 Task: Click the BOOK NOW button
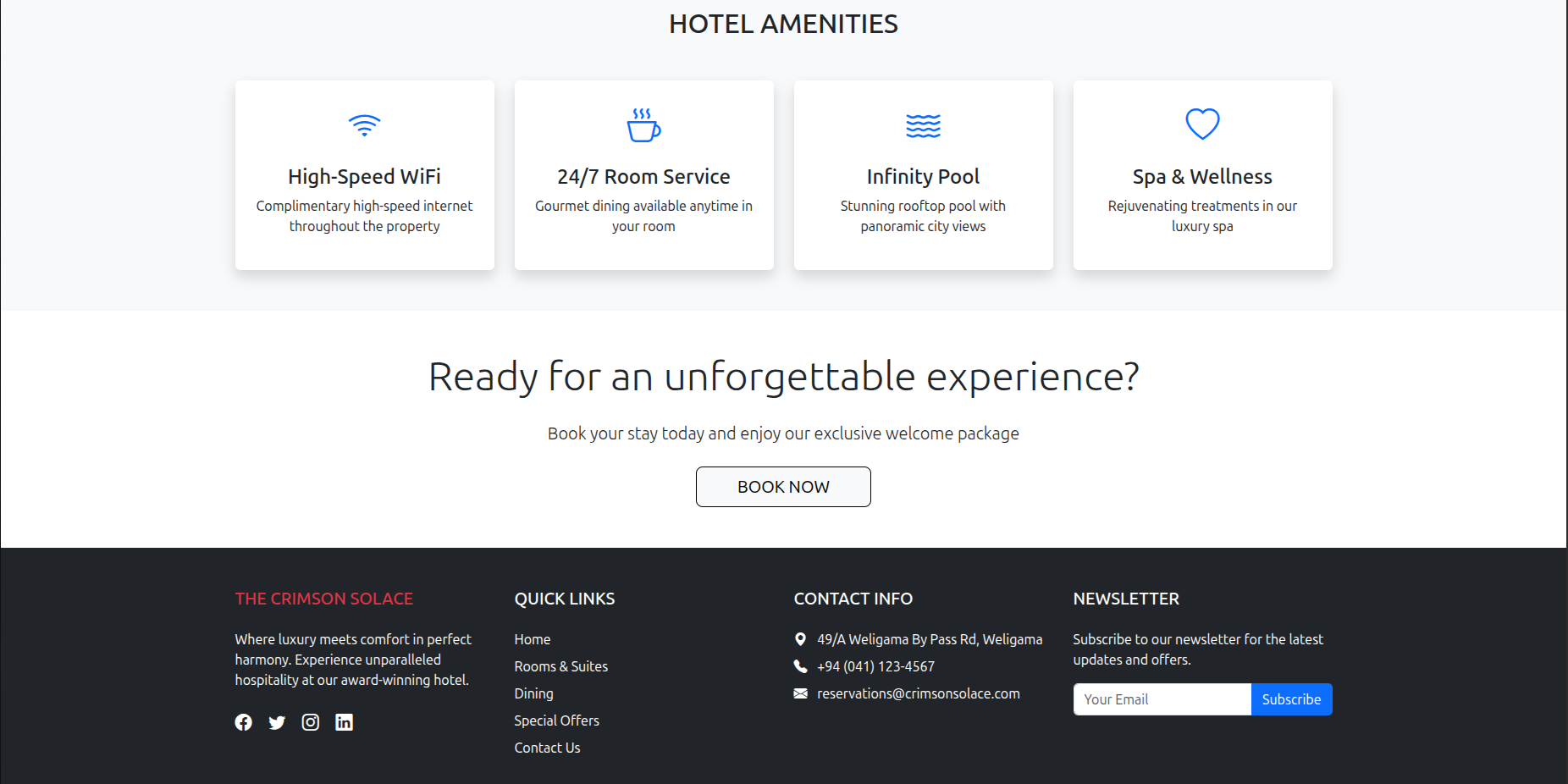(x=783, y=487)
